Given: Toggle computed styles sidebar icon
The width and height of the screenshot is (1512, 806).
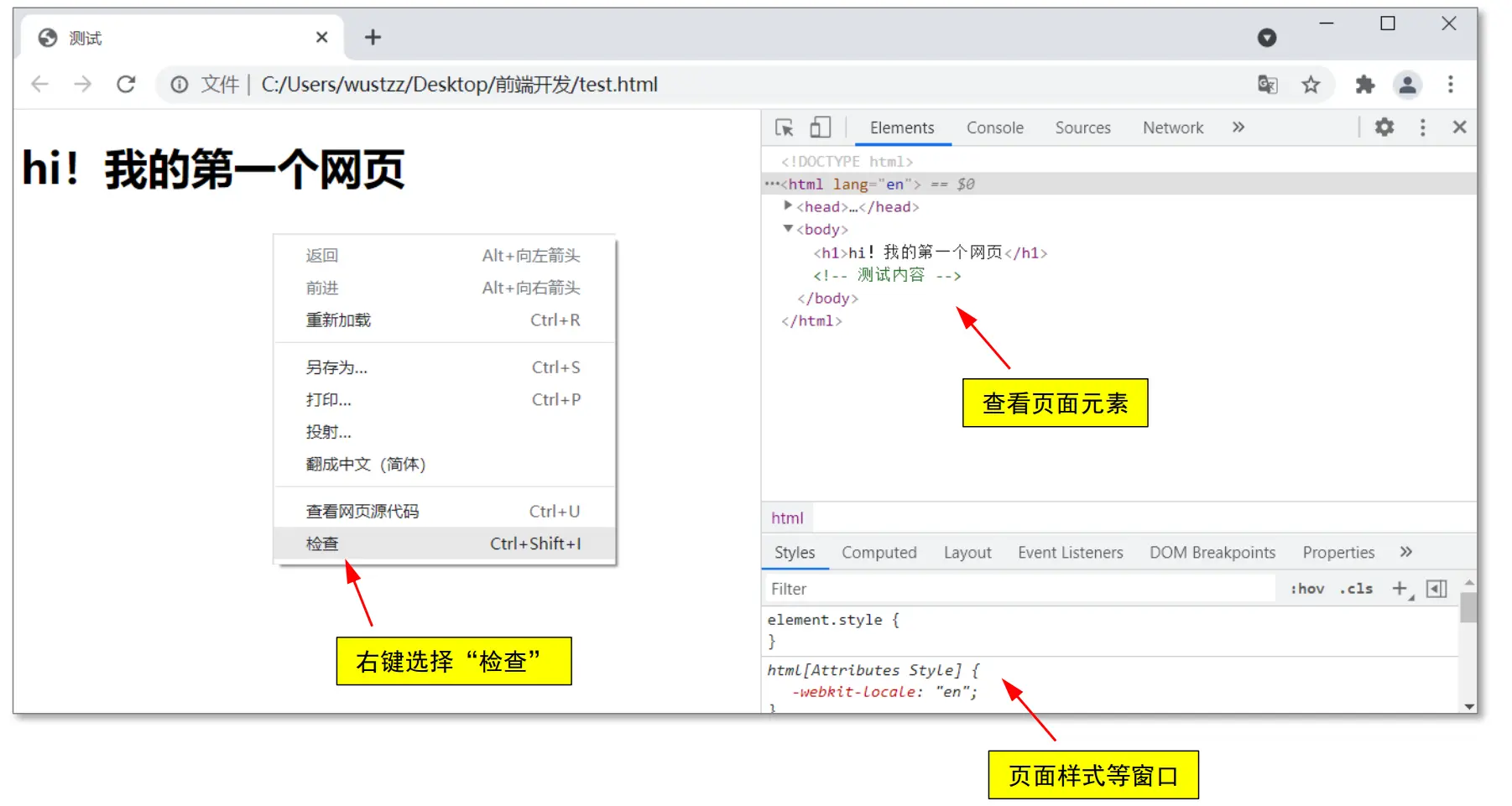Looking at the screenshot, I should coord(1436,589).
